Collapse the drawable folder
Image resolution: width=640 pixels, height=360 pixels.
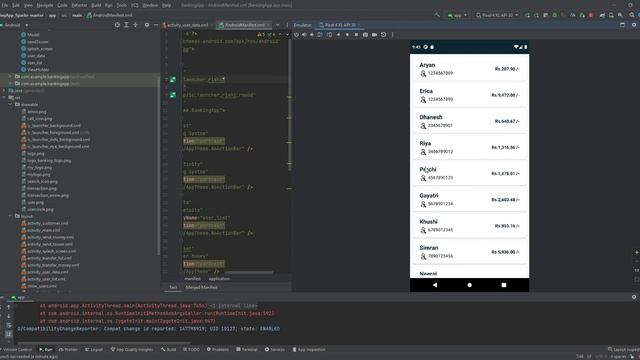point(10,104)
